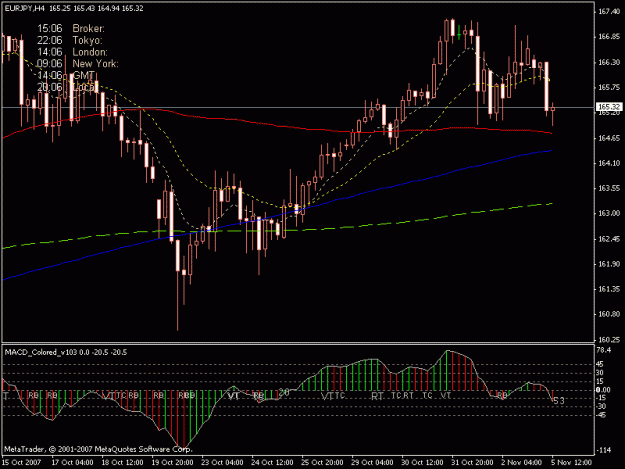Click the 18 Oct 12:00 date label

click(x=122, y=463)
